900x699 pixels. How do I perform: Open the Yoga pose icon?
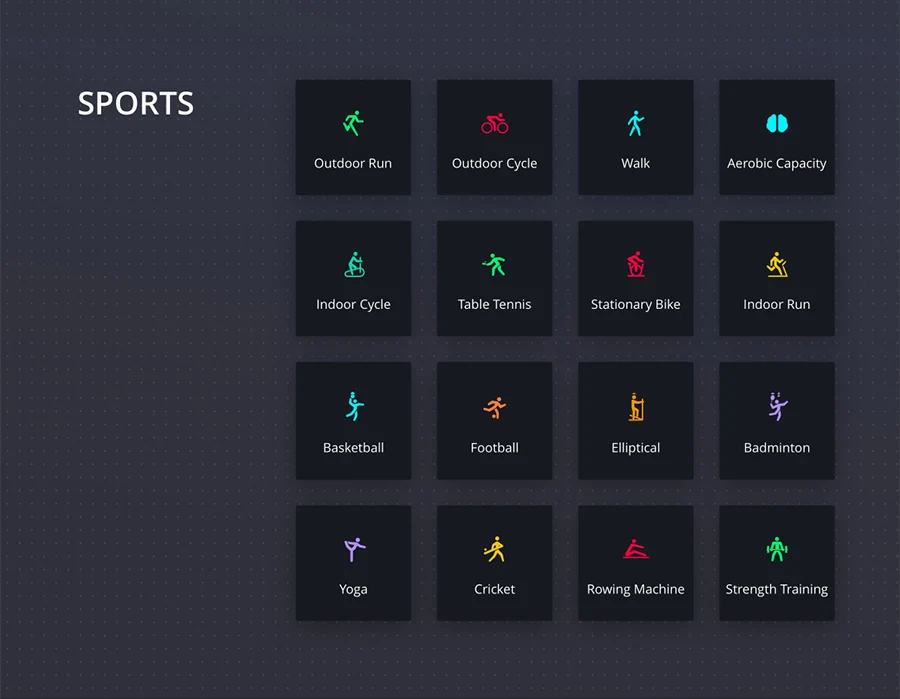pos(354,549)
